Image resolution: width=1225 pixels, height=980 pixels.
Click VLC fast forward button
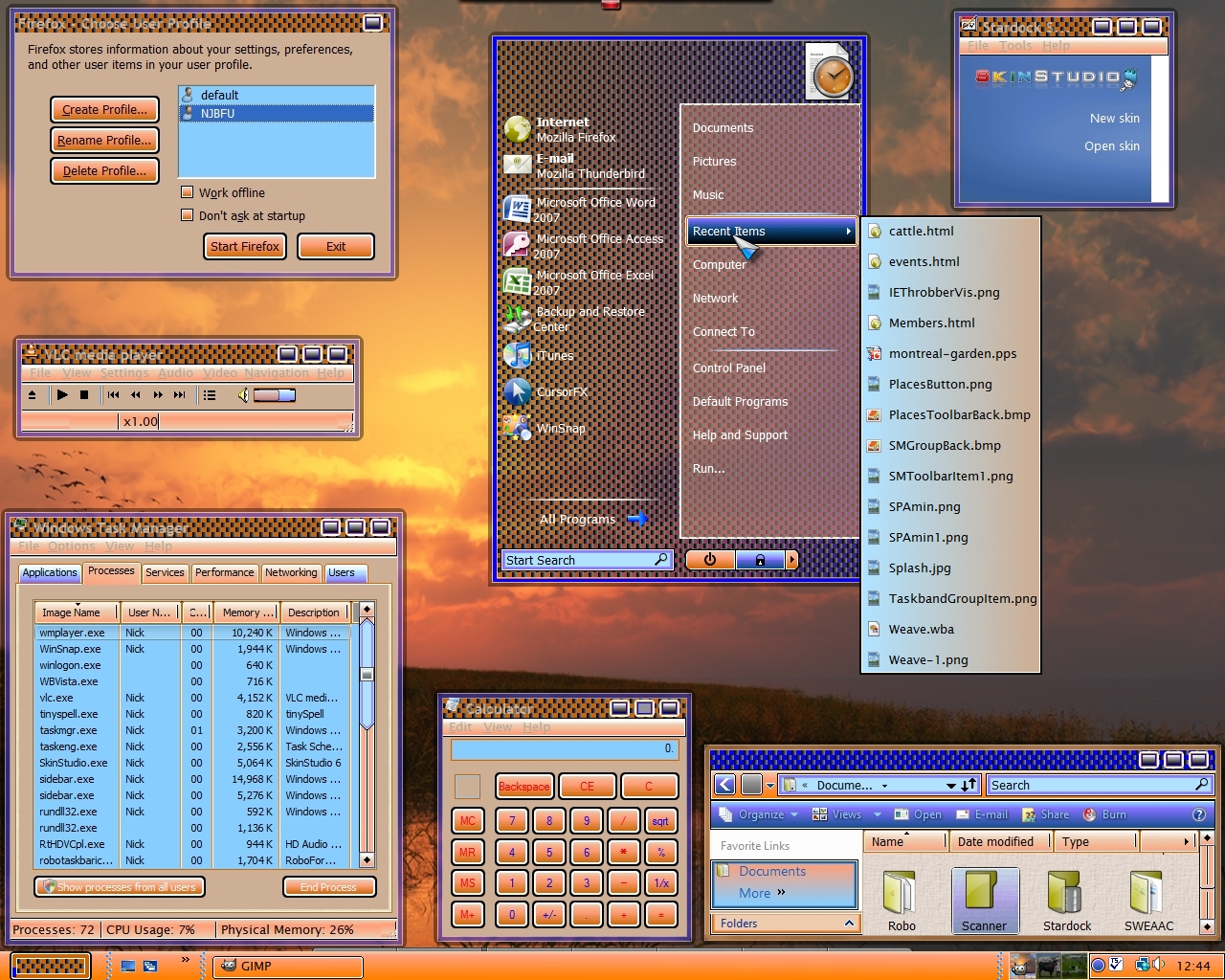tap(158, 394)
